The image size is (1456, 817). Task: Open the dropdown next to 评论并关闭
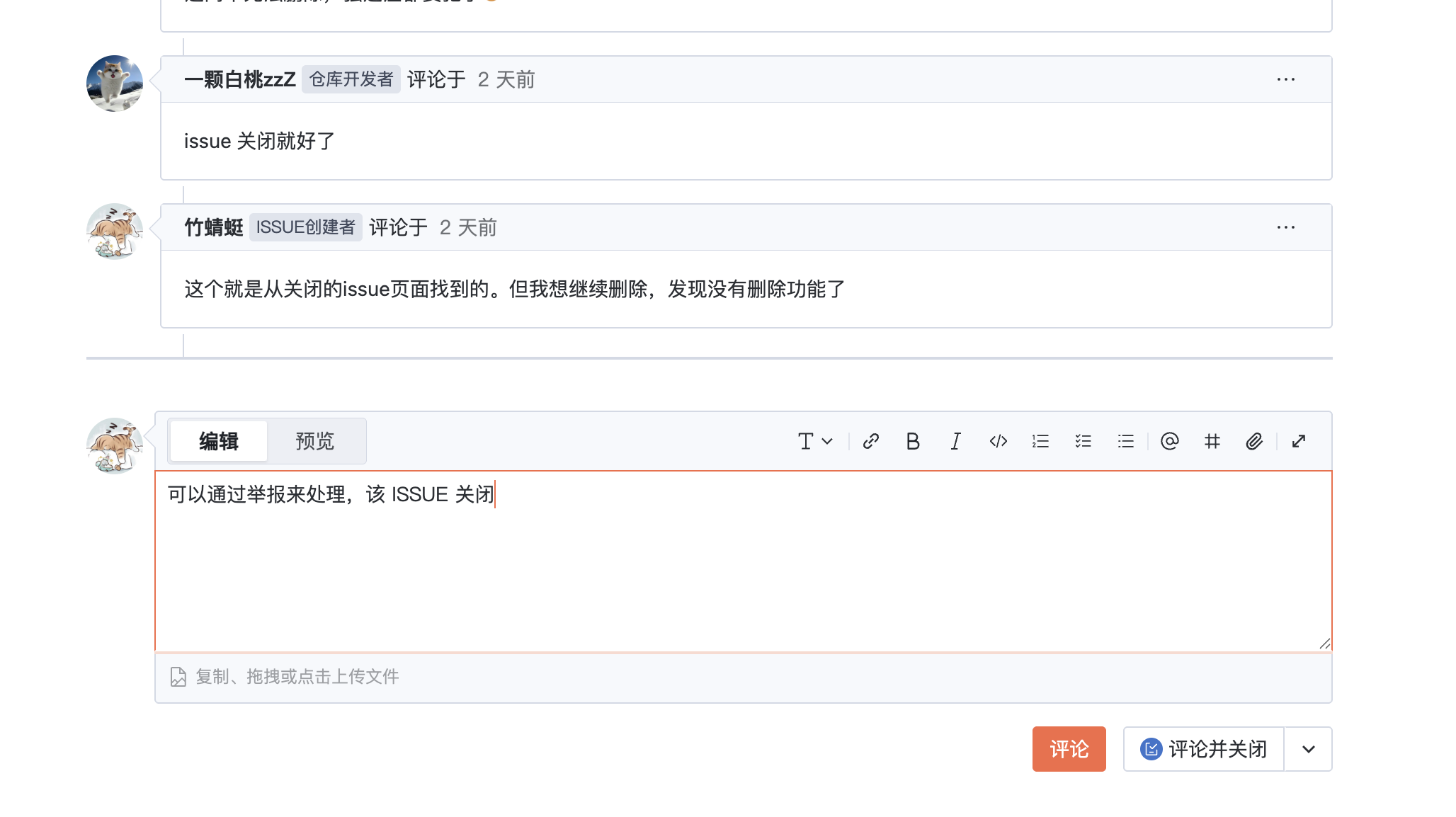click(1307, 749)
